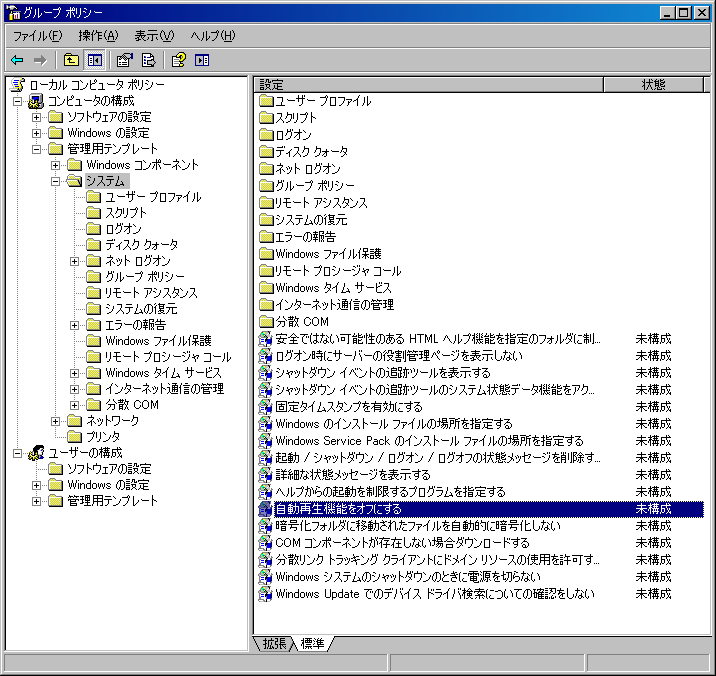
Task: Expand the ネットワーク tree node
Action: (56, 421)
